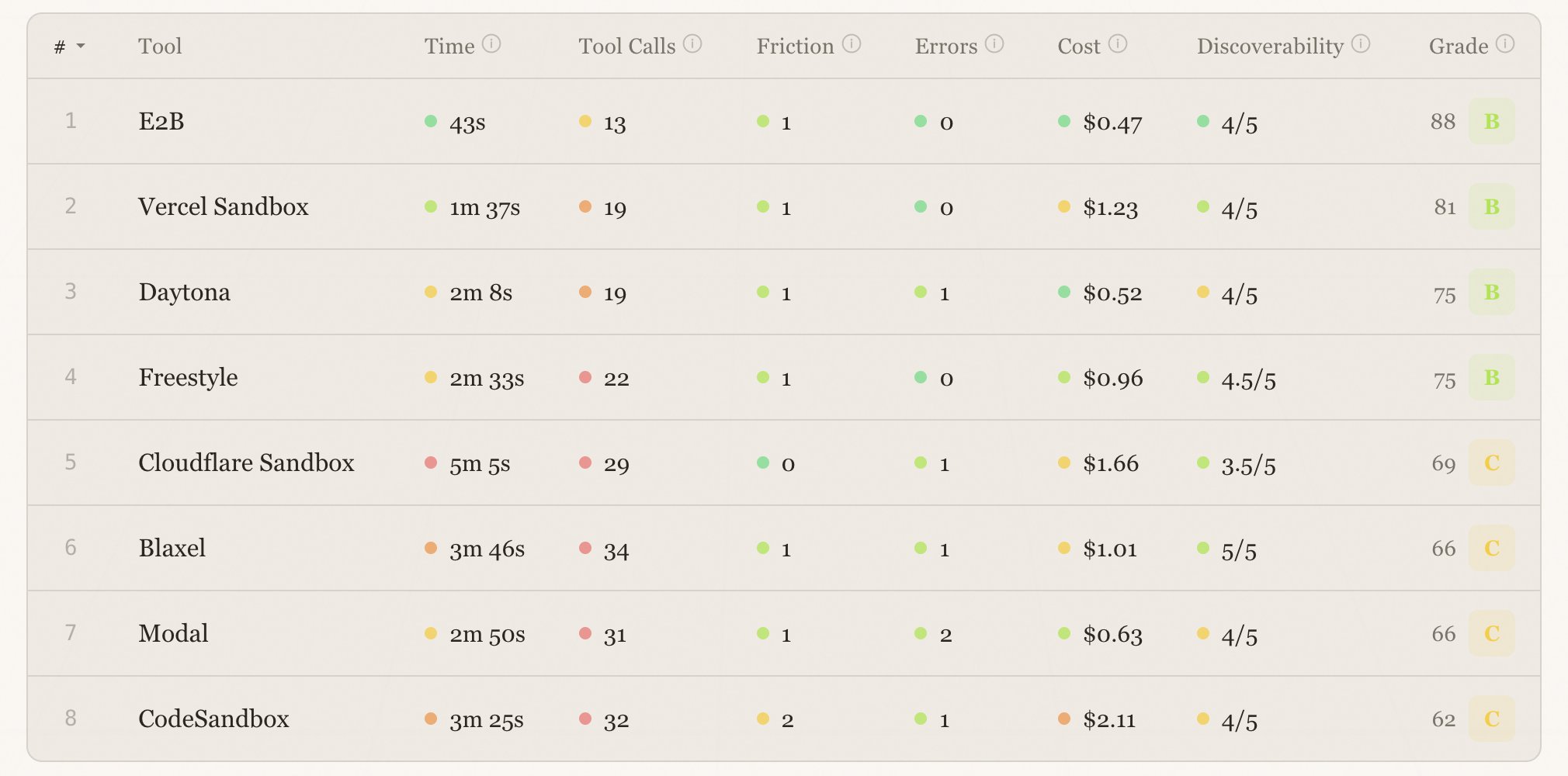Click the info icon next to Tool Calls

tap(693, 44)
